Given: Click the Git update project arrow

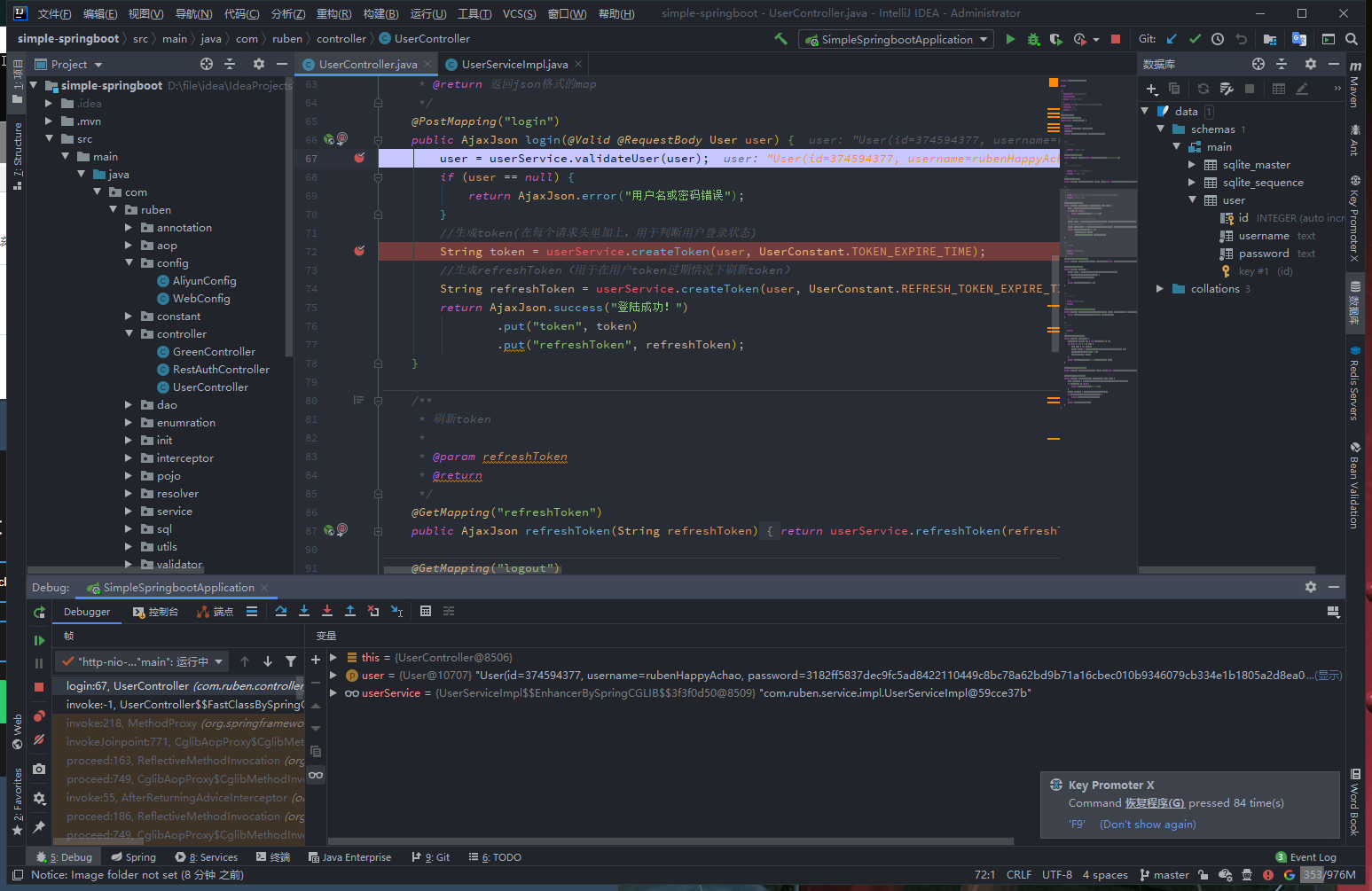Looking at the screenshot, I should (x=1172, y=39).
